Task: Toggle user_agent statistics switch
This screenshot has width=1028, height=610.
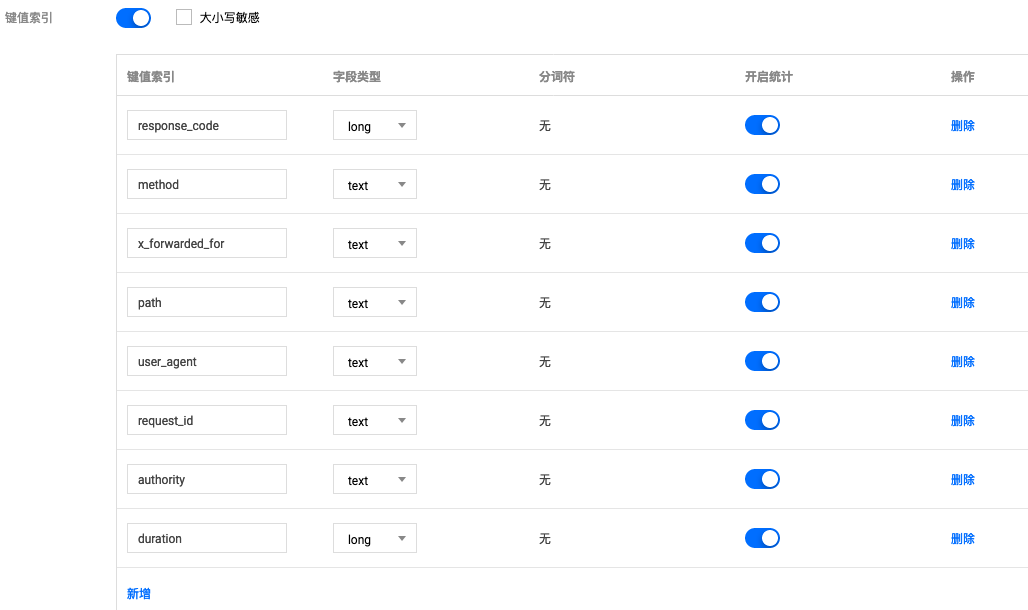Action: point(762,361)
